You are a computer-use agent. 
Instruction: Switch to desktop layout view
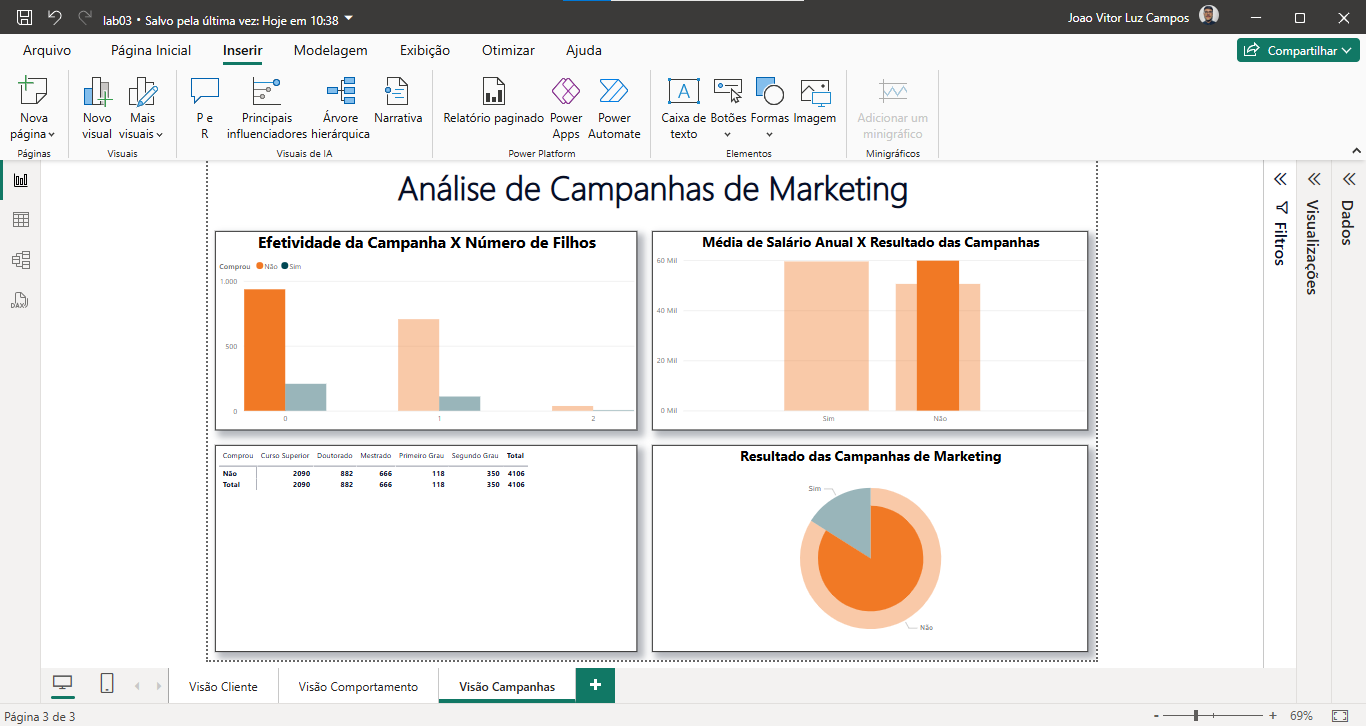tap(63, 684)
